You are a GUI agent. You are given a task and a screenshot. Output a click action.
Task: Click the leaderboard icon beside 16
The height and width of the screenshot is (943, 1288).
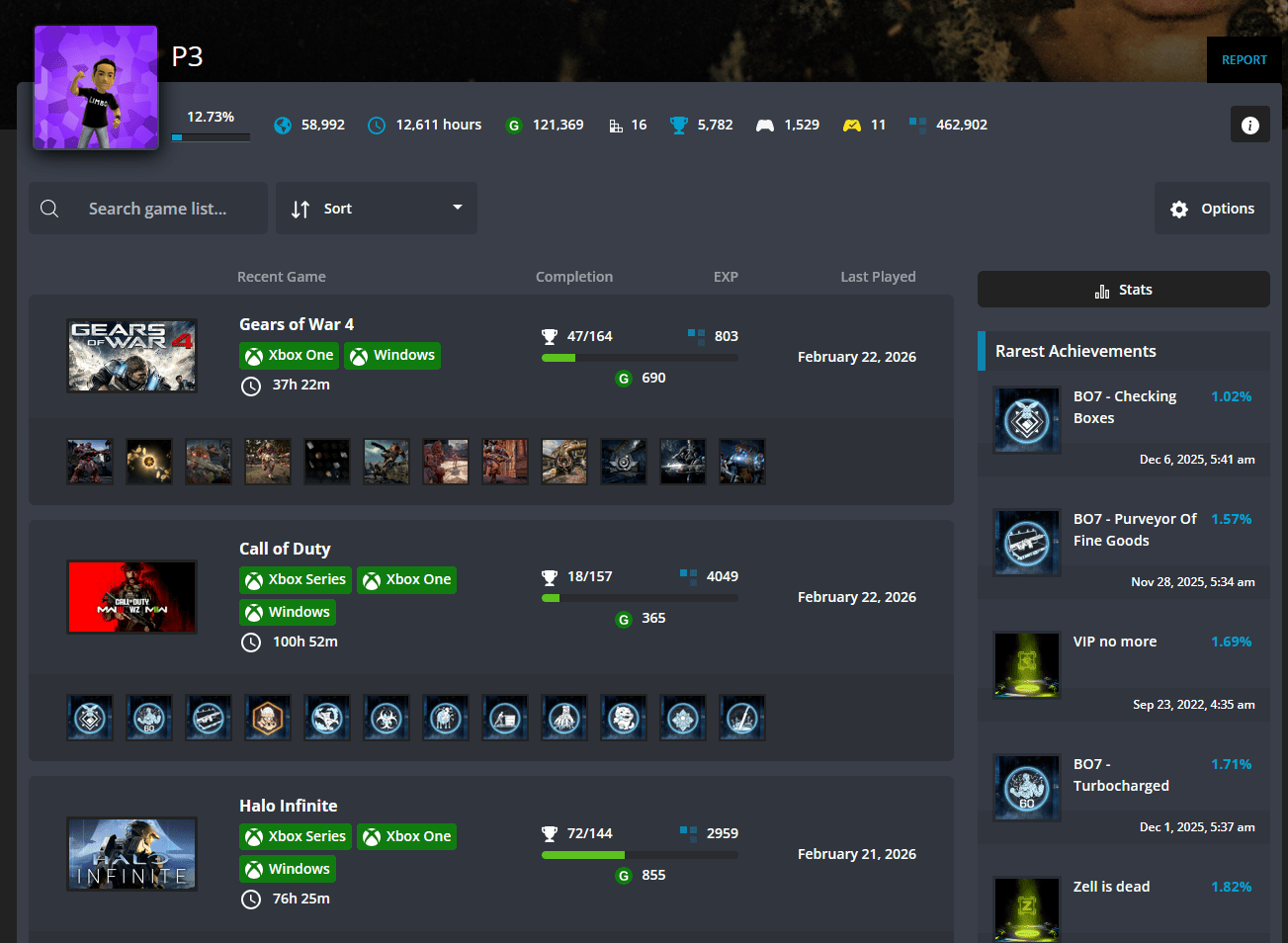tap(616, 126)
